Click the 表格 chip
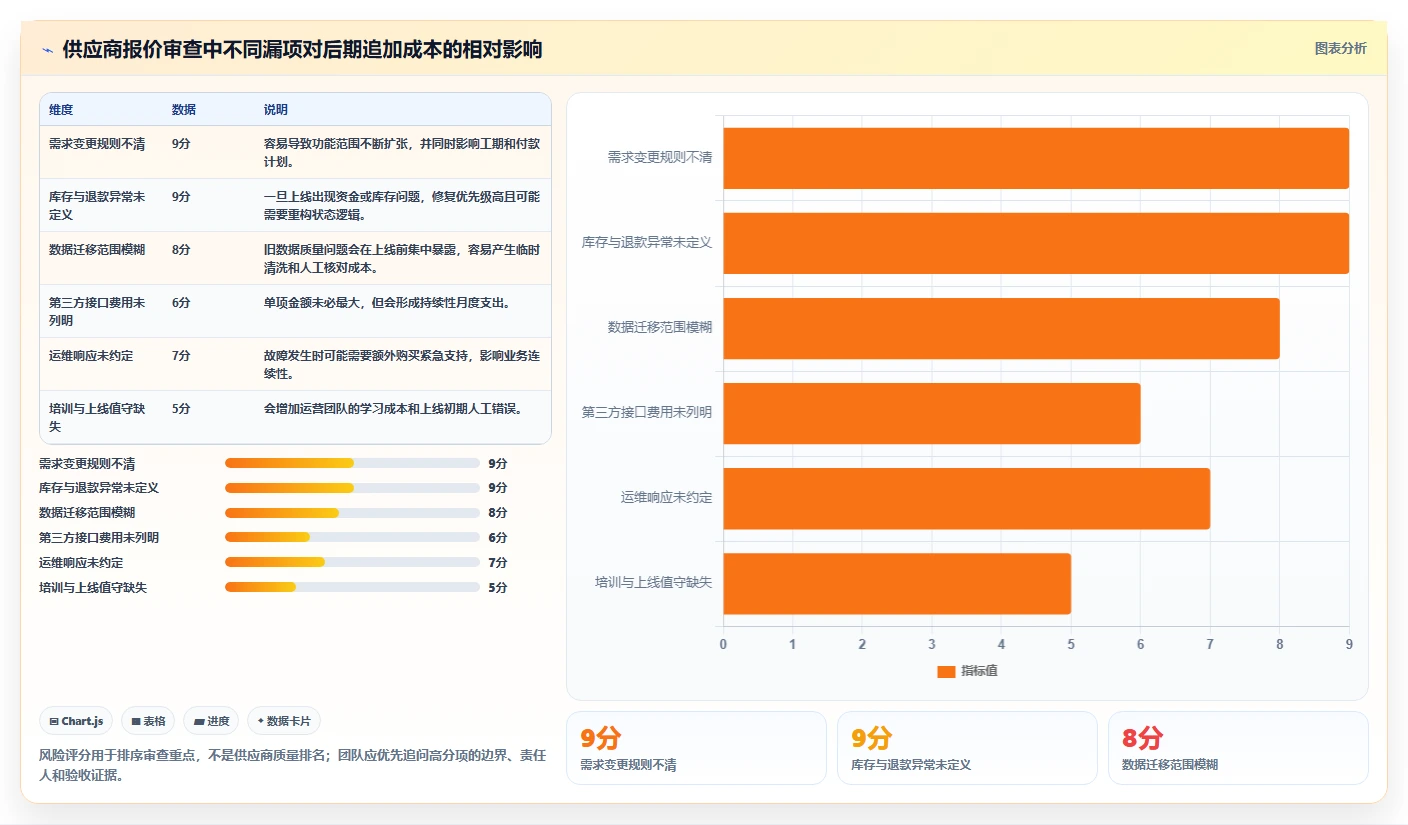Image resolution: width=1408 pixels, height=825 pixels. [x=148, y=721]
